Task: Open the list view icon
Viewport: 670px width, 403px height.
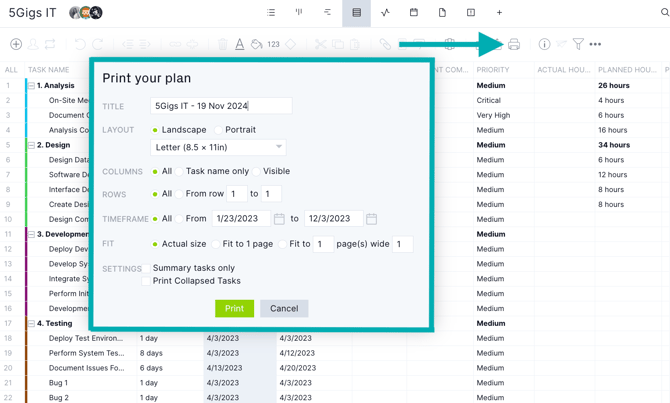Action: click(271, 12)
